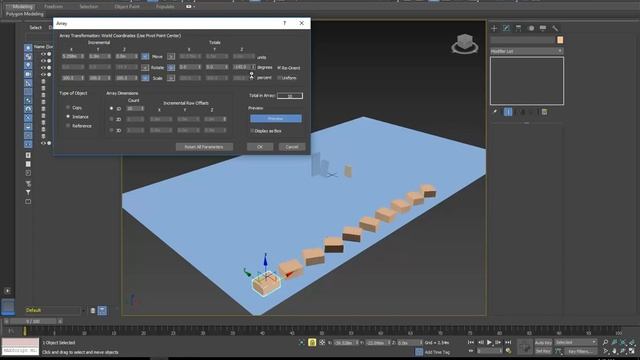Toggle the Re-Orient checkbox
Image resolution: width=640 pixels, height=360 pixels.
pyautogui.click(x=279, y=68)
